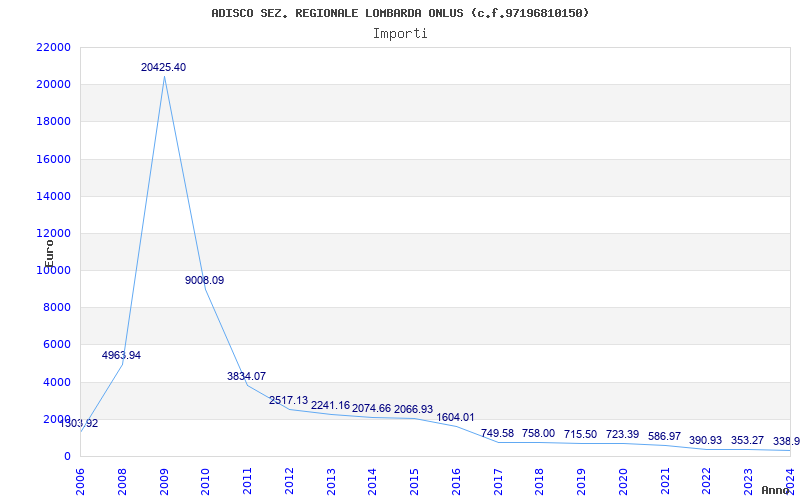The width and height of the screenshot is (800, 500).
Task: Click the x-axis year 2017
Action: (x=498, y=481)
